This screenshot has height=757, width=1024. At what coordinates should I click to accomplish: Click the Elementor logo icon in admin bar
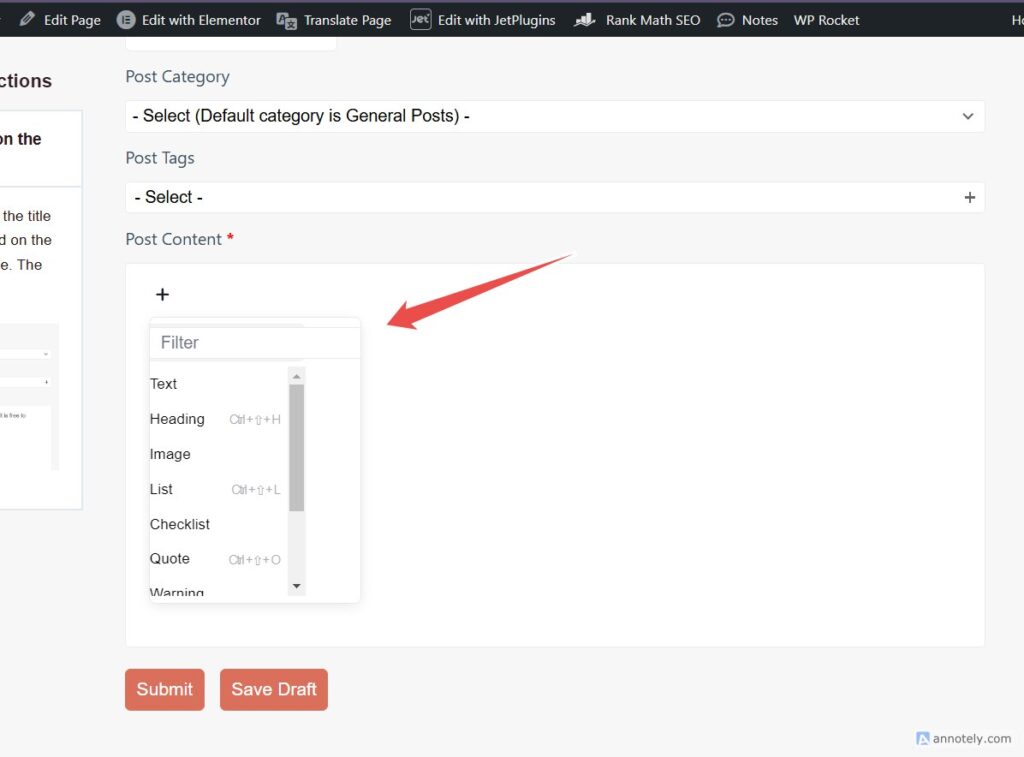[x=126, y=20]
